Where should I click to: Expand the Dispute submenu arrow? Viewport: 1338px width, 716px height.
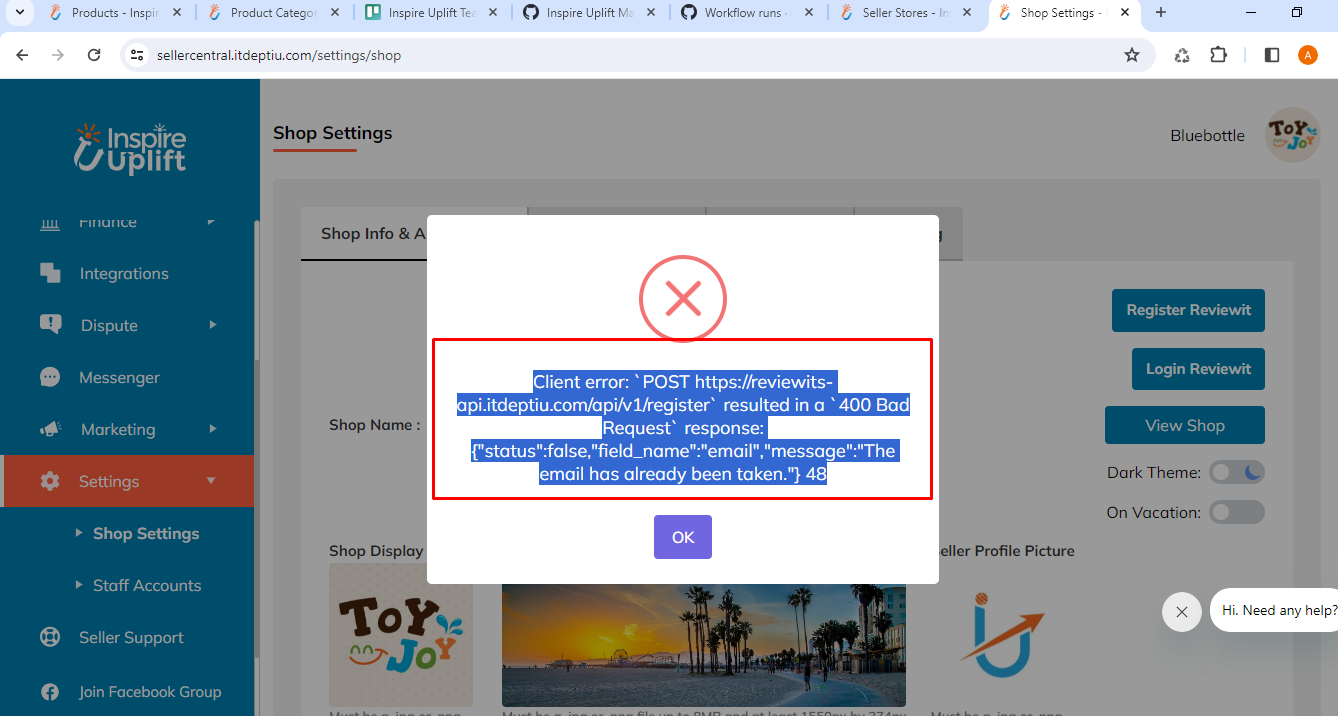point(212,325)
